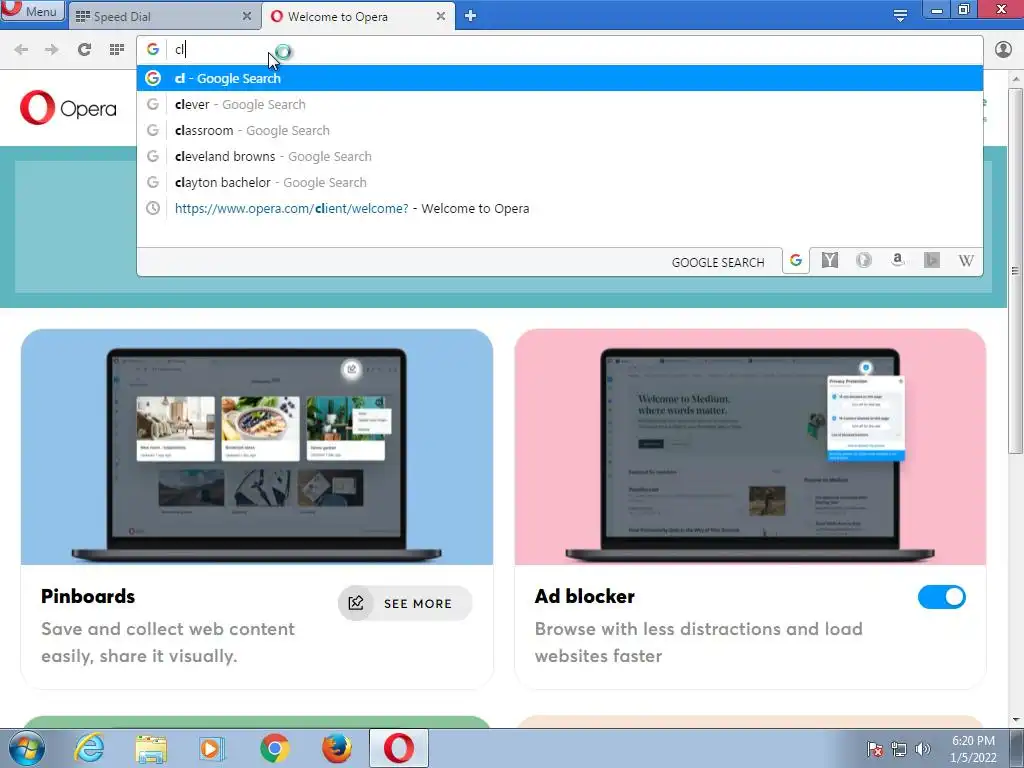Open the volume speaker tray icon
The image size is (1024, 768).
point(923,749)
